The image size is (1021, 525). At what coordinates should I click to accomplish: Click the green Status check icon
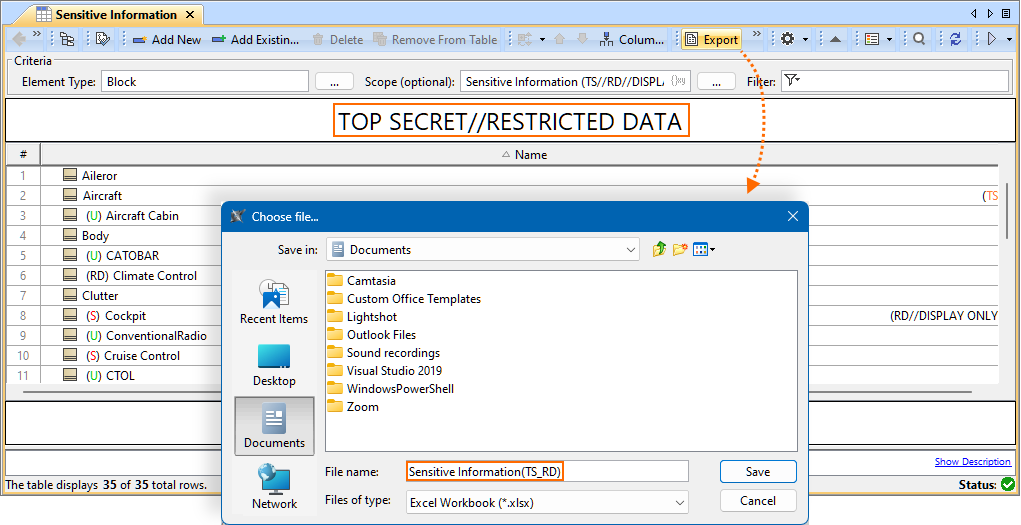click(1008, 485)
